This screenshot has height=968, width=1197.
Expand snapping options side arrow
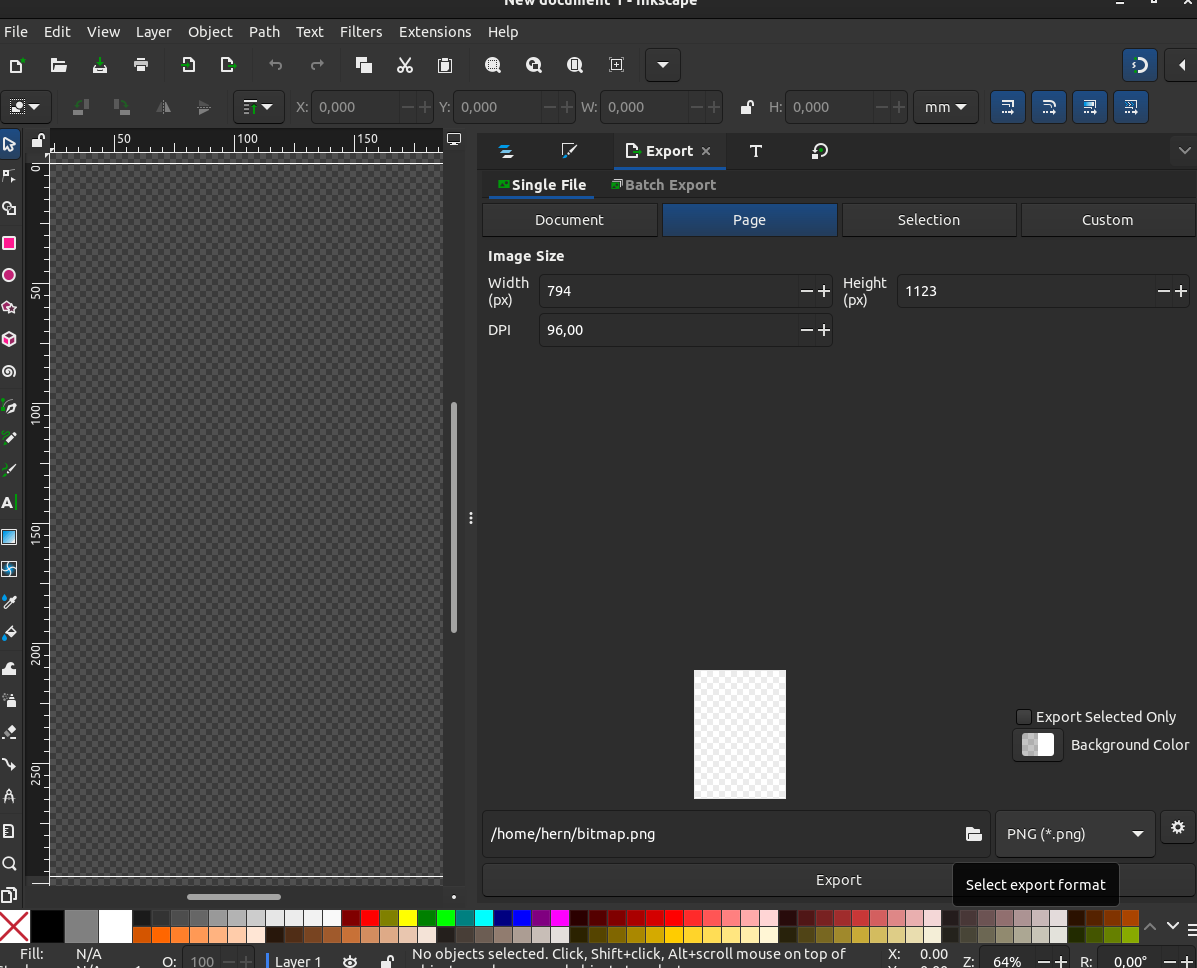[x=1182, y=65]
